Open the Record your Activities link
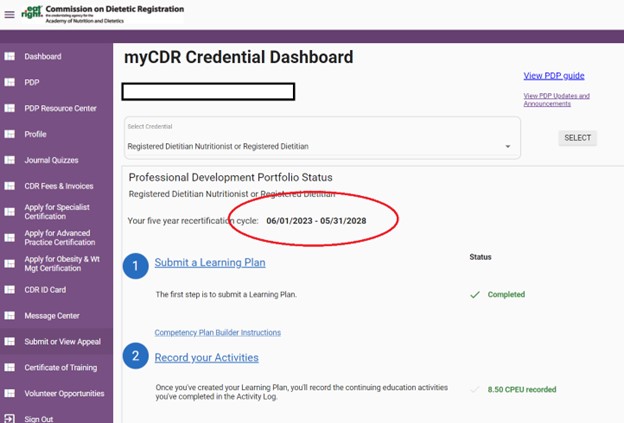The width and height of the screenshot is (624, 423). tap(207, 357)
